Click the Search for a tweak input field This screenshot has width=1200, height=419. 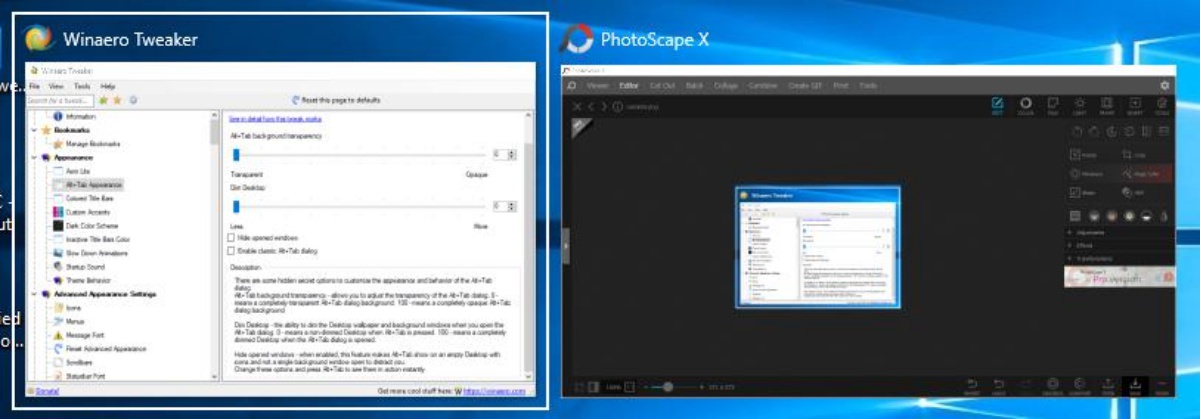pyautogui.click(x=60, y=100)
